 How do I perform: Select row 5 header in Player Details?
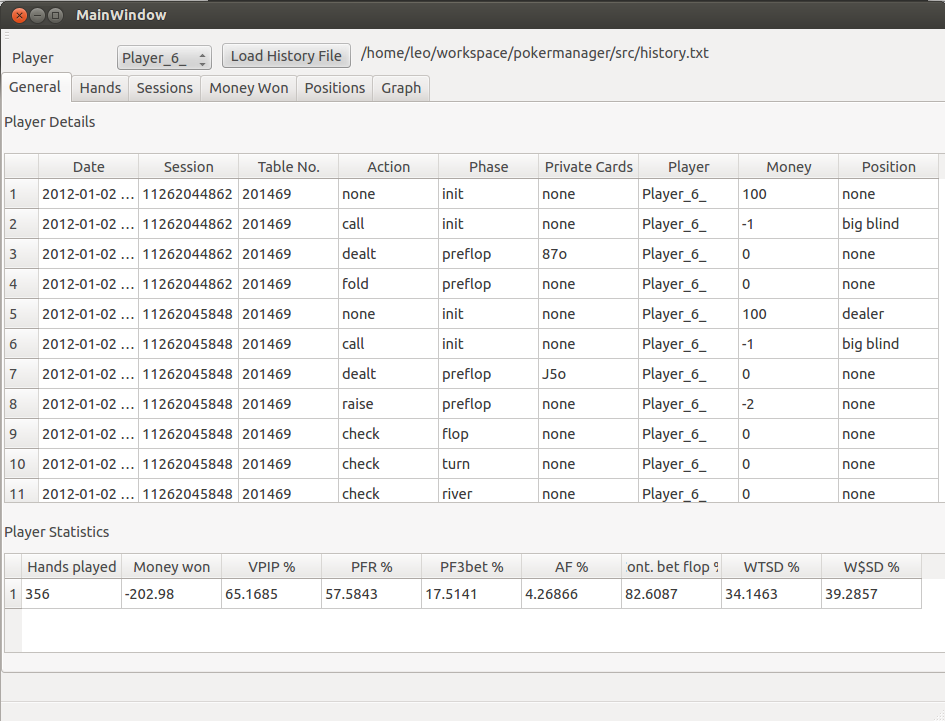pos(22,314)
